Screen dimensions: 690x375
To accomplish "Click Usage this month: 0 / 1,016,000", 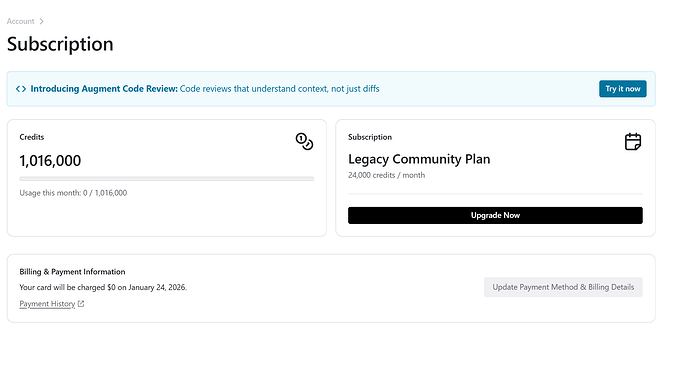I will [73, 193].
